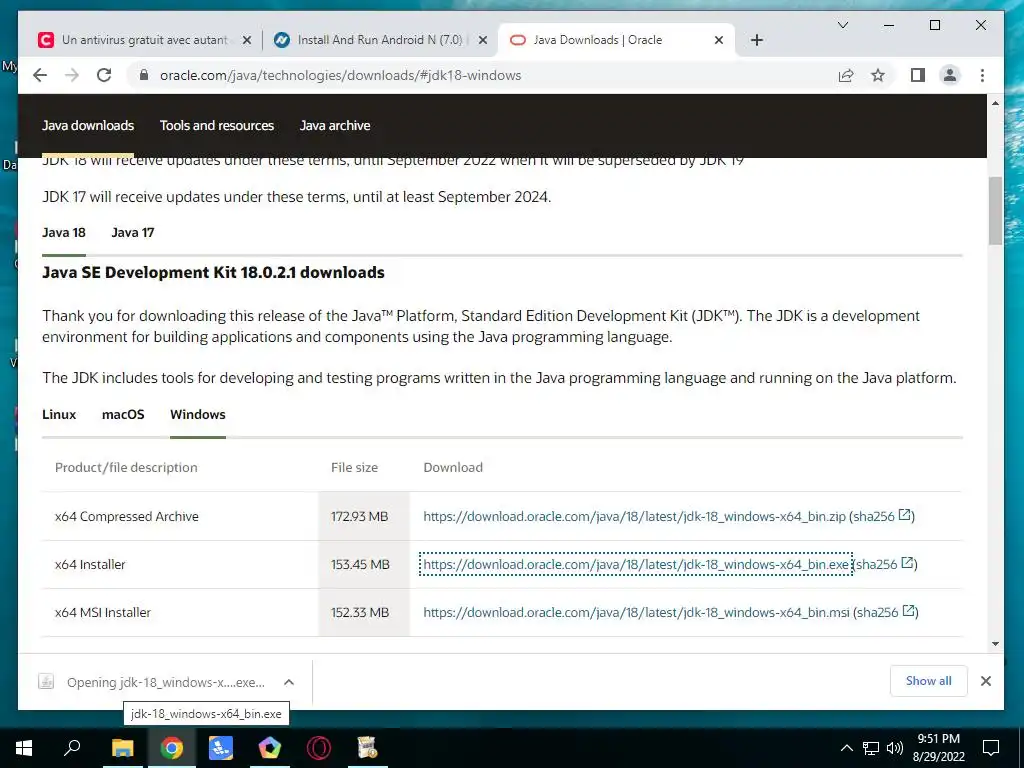Open the 'Java archive' nav item
The image size is (1024, 768).
pyautogui.click(x=335, y=125)
